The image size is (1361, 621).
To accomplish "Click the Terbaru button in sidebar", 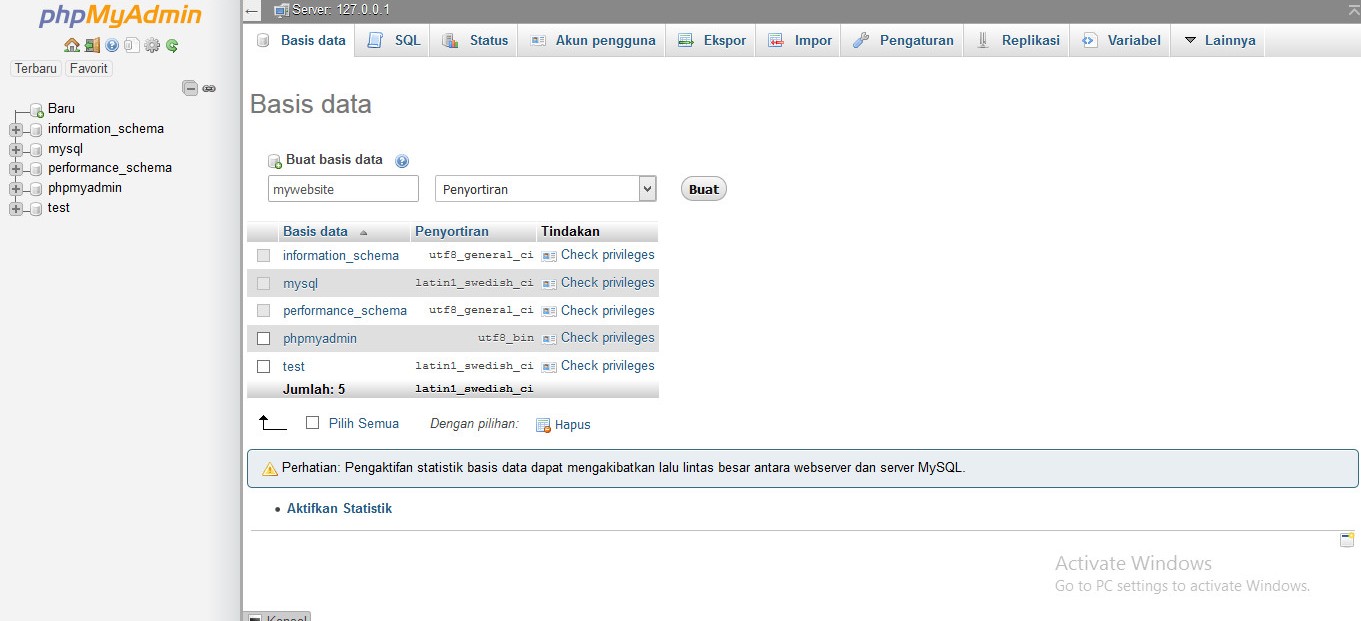I will (36, 69).
